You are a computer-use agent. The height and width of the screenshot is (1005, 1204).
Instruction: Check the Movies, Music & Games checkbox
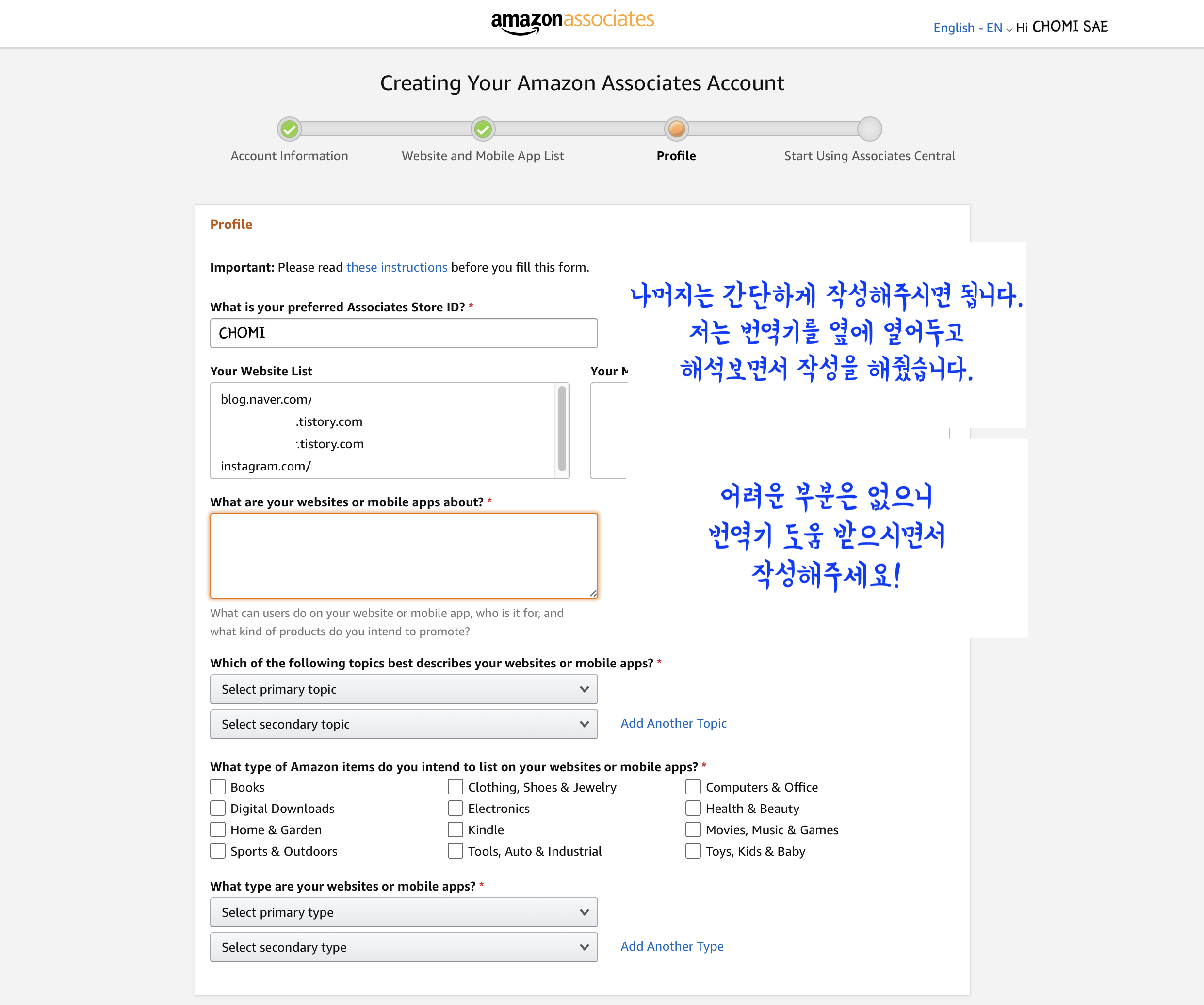click(x=693, y=829)
